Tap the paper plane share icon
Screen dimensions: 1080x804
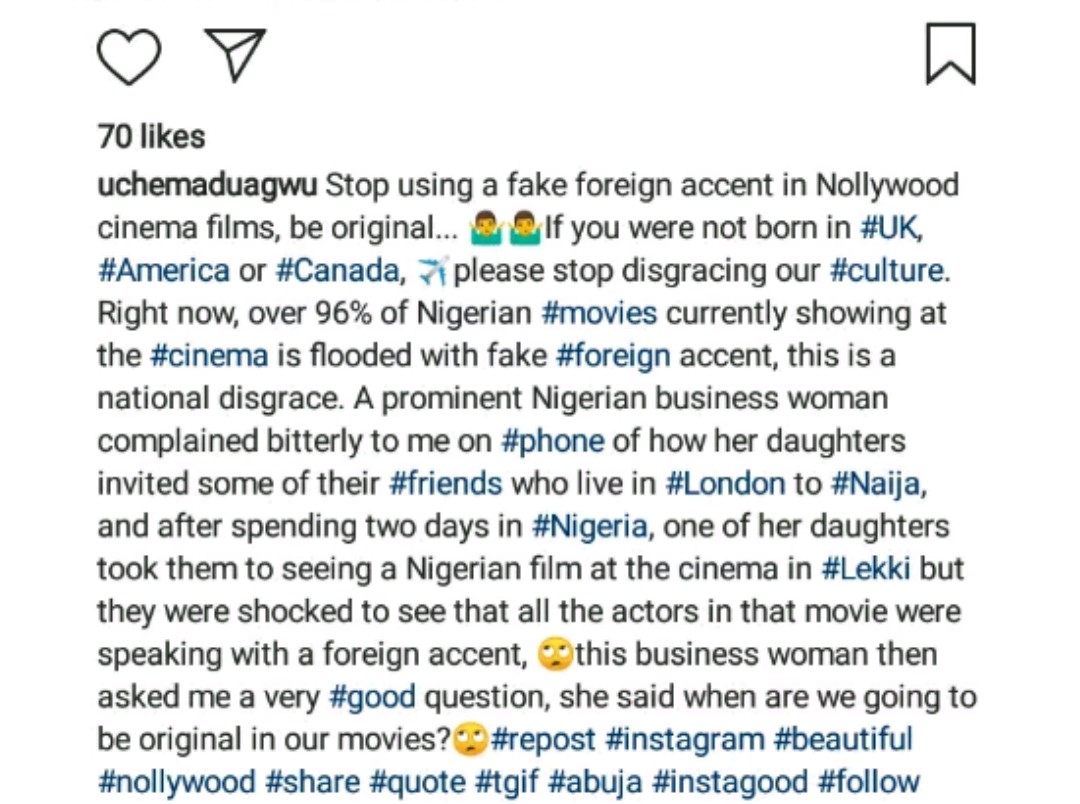[235, 53]
